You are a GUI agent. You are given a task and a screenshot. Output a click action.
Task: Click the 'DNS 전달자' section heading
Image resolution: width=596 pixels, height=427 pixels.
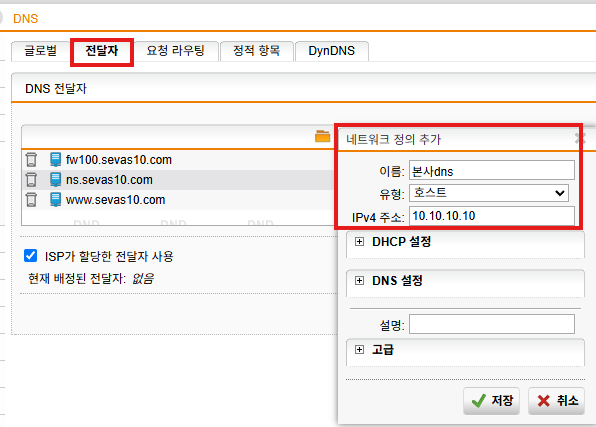click(56, 89)
